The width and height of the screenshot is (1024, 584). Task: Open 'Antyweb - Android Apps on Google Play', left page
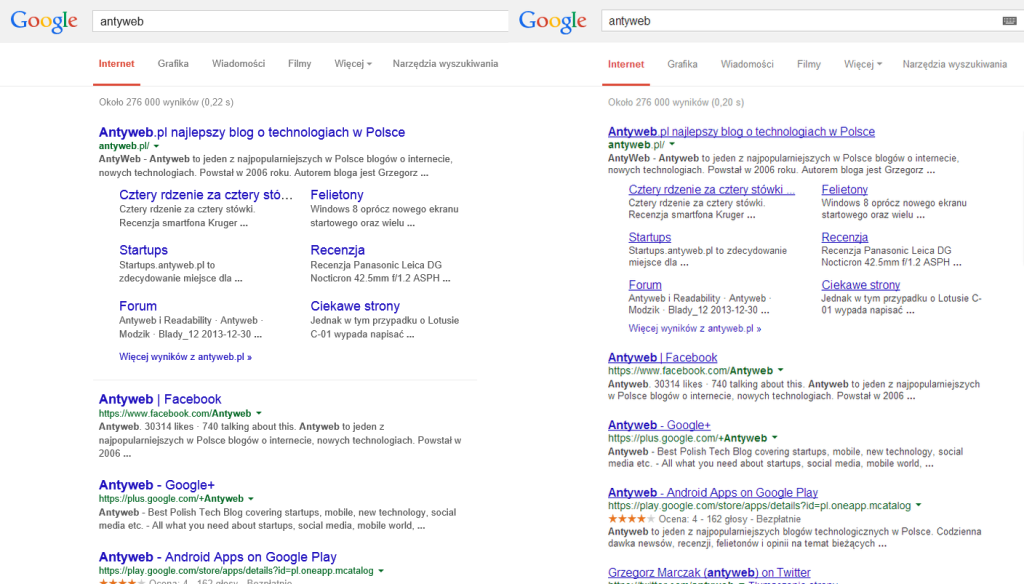(217, 557)
